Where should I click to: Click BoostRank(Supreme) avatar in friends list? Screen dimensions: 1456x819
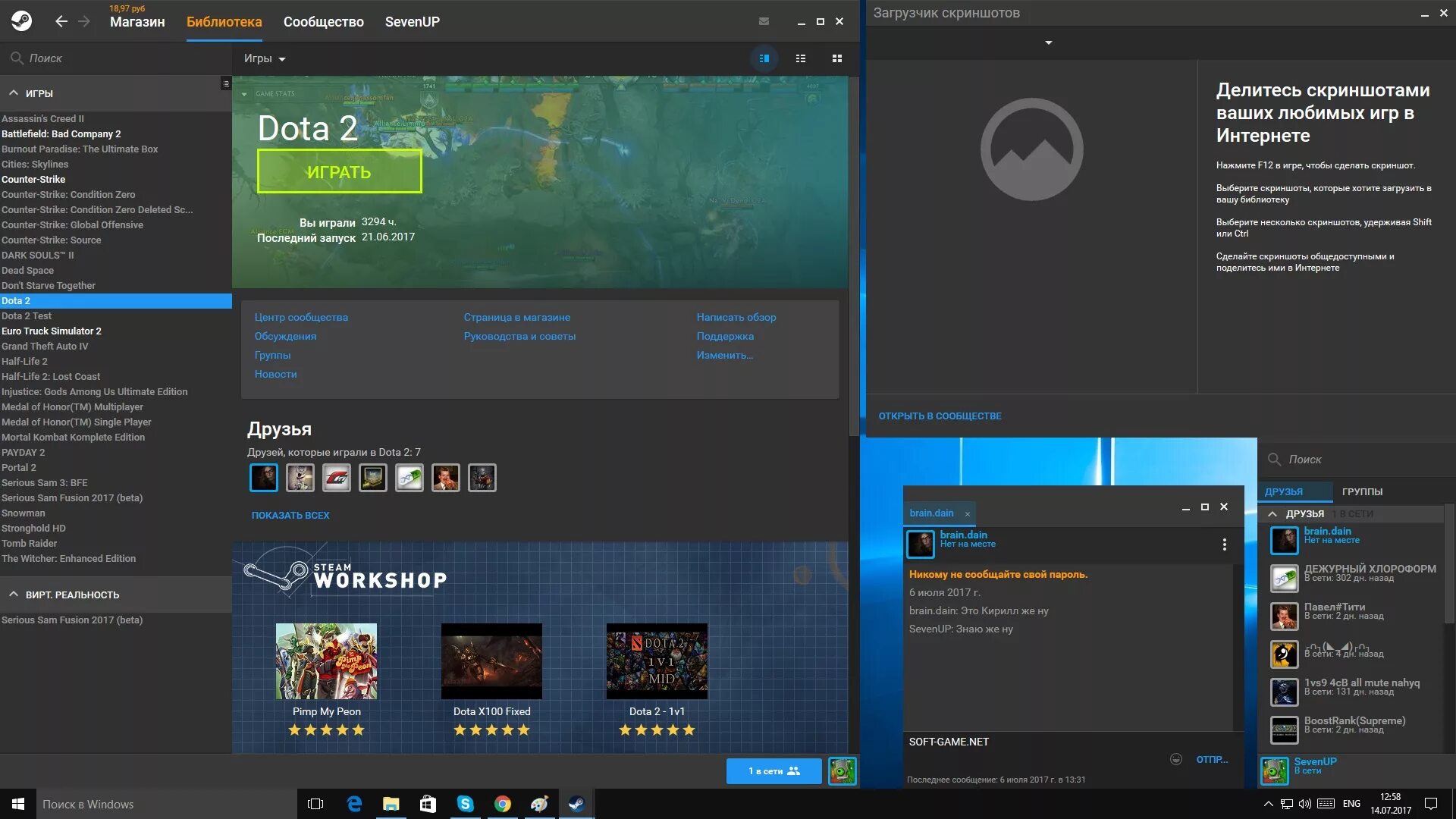pyautogui.click(x=1285, y=730)
